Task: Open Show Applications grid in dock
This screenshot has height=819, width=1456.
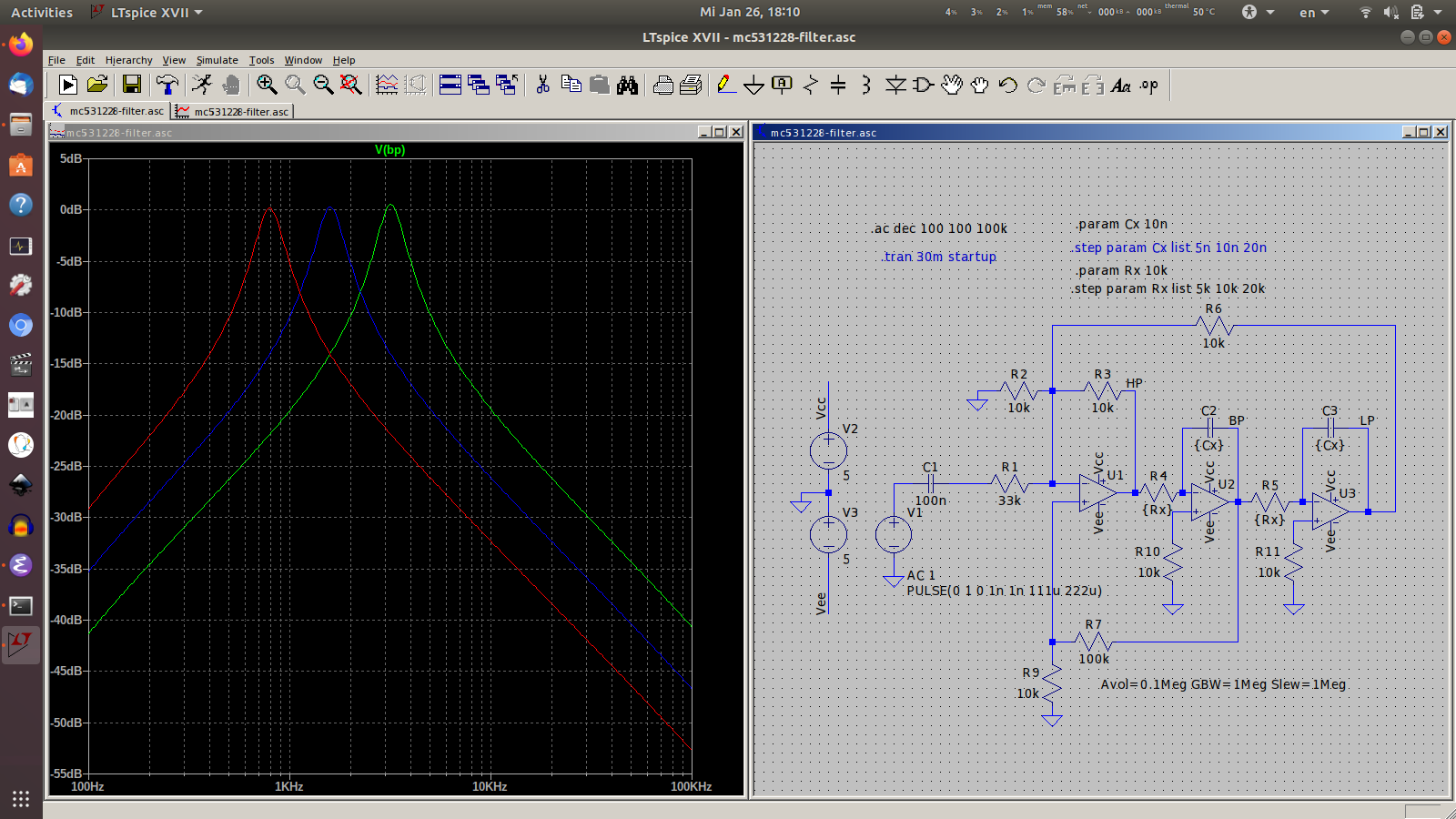Action: 21,799
